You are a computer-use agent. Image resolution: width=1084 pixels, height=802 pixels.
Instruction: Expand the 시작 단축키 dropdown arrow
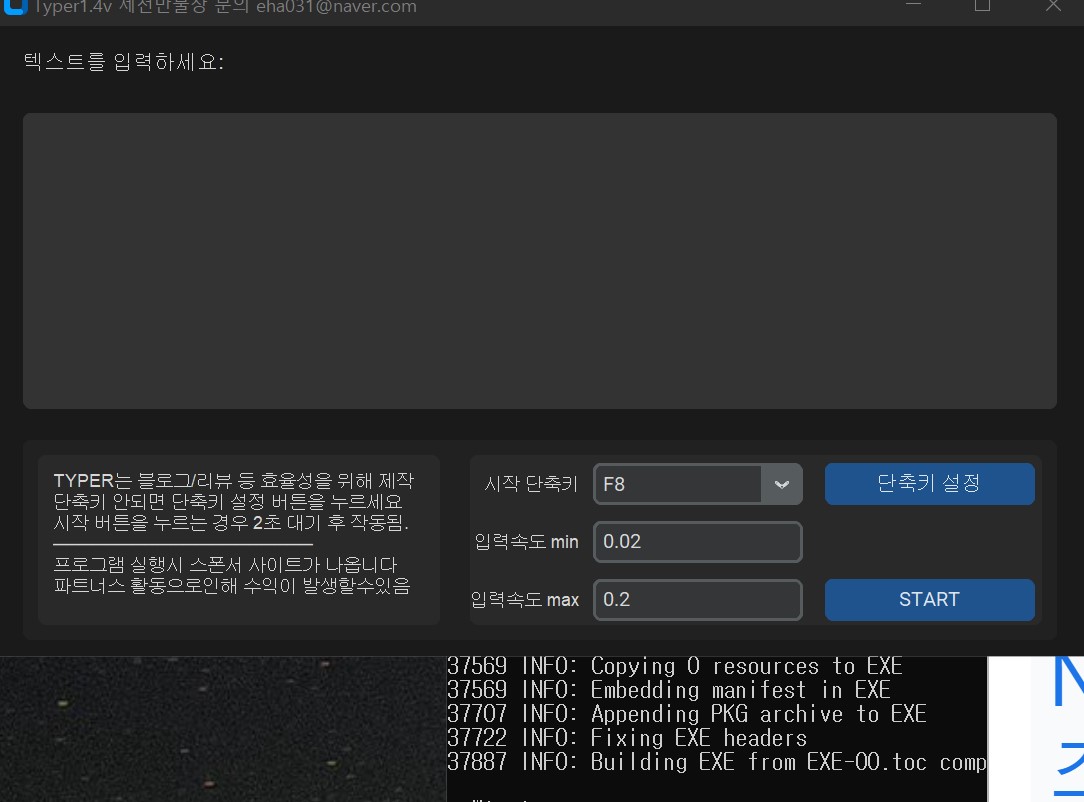click(782, 484)
